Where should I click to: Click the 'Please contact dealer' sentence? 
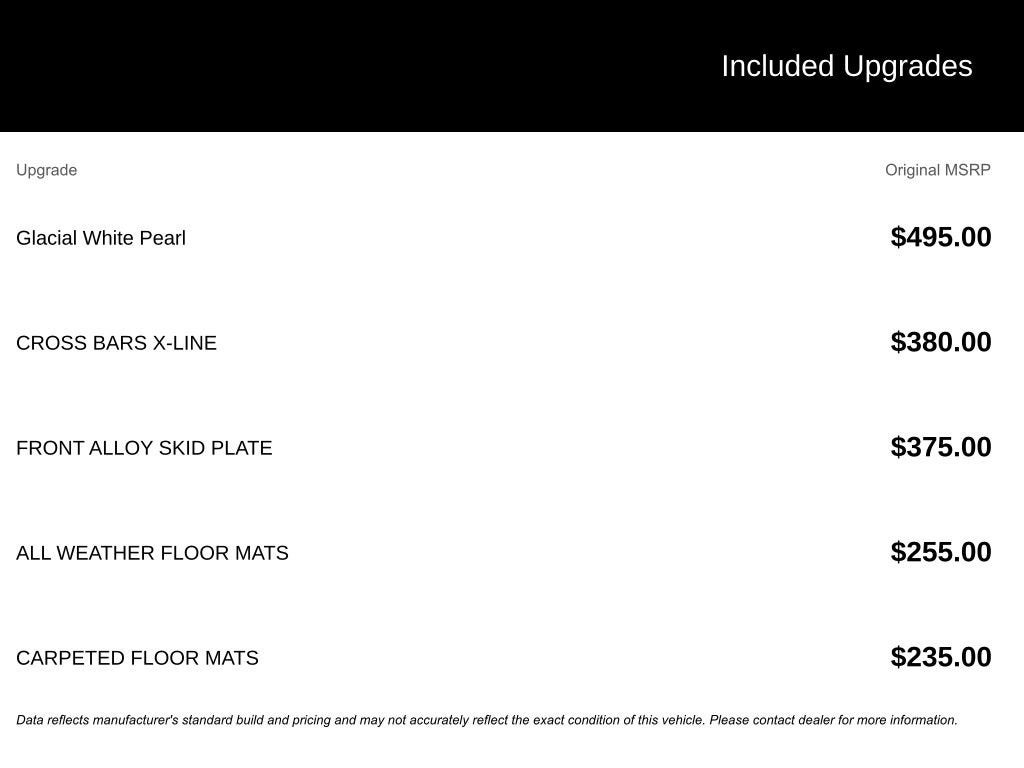coord(833,720)
